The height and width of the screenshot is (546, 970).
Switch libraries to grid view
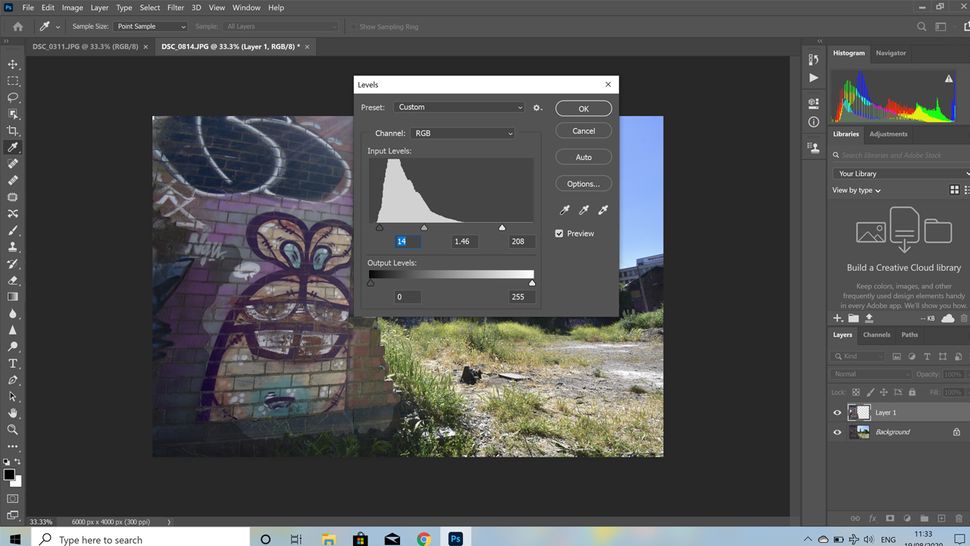(x=955, y=190)
